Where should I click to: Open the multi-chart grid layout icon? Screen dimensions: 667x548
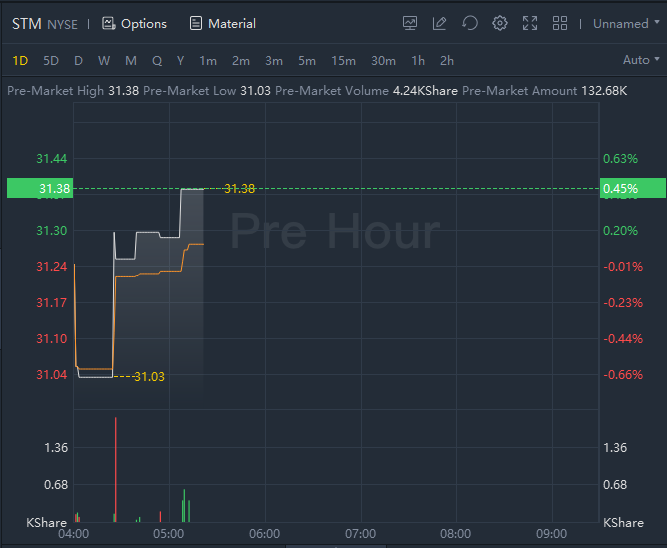click(560, 23)
